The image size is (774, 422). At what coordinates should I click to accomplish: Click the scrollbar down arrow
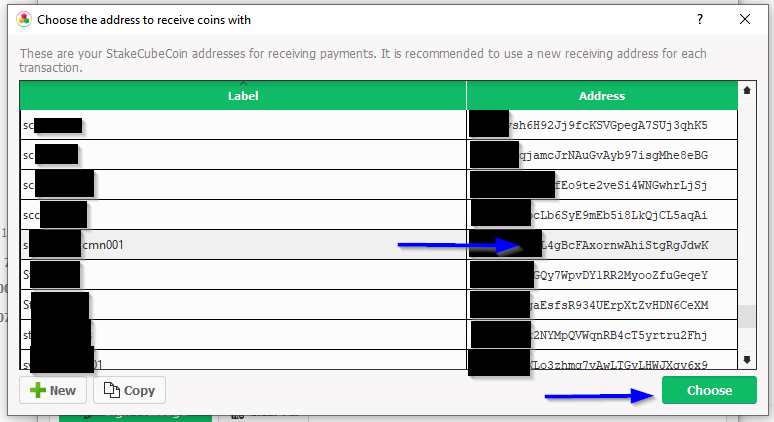(x=747, y=360)
